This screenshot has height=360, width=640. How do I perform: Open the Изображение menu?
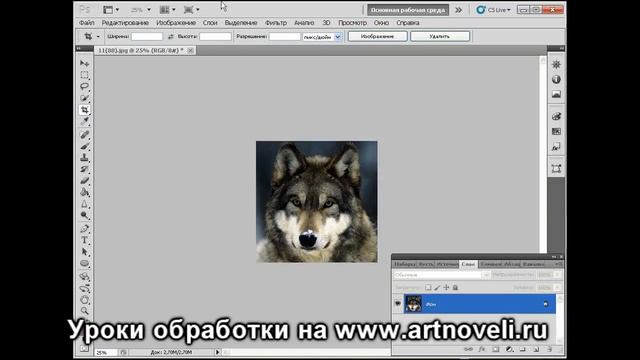tap(176, 23)
